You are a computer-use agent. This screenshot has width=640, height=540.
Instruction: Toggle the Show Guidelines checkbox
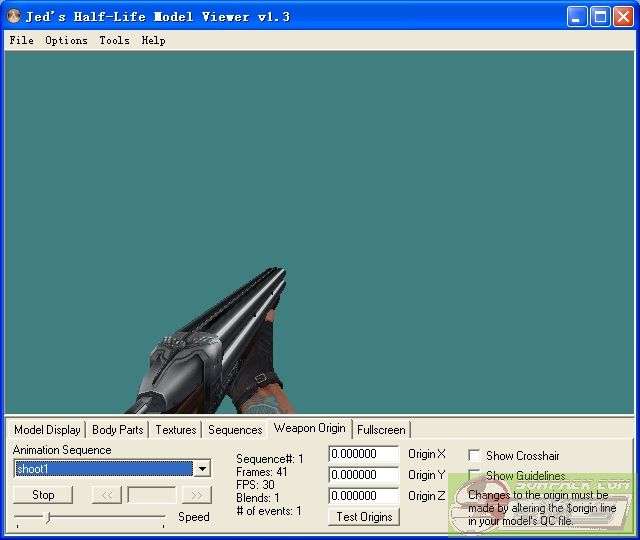474,476
